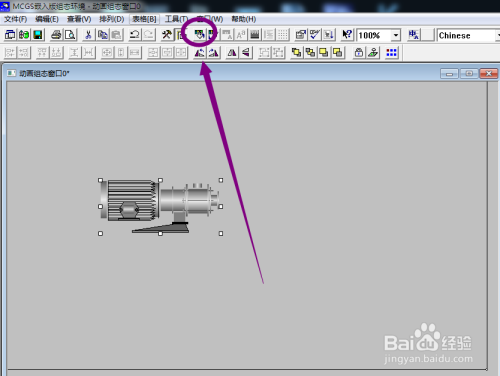Click the fix object stamp icon

point(373,52)
